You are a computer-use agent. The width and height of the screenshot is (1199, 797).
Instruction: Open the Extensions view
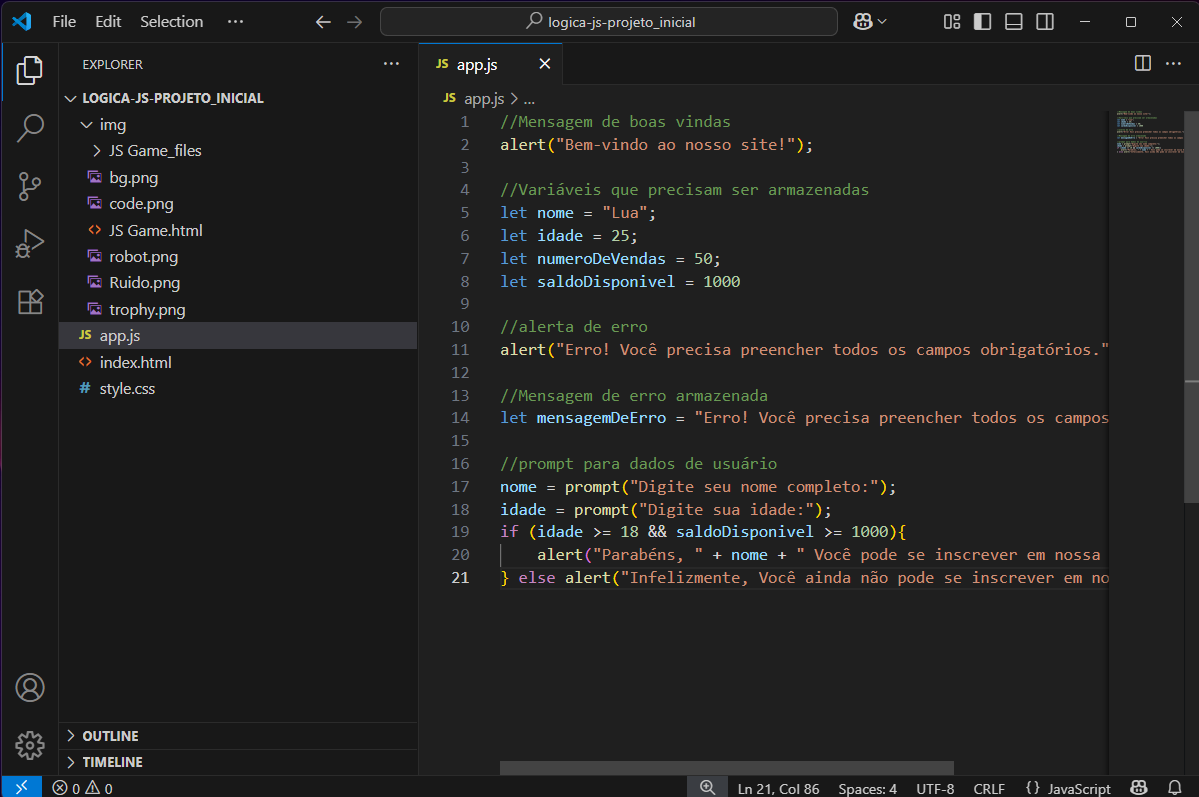tap(29, 302)
